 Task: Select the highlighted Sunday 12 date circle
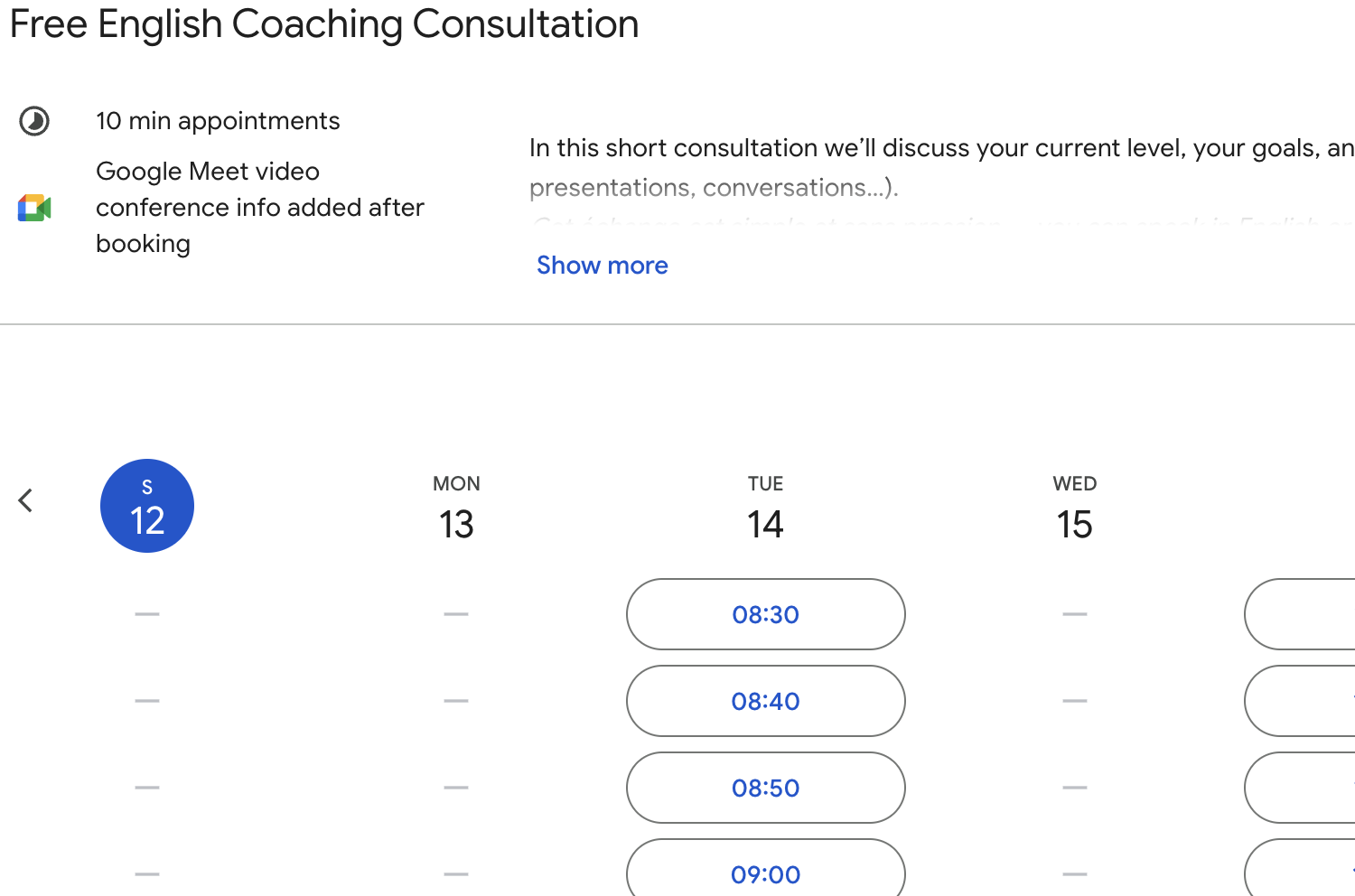(146, 505)
